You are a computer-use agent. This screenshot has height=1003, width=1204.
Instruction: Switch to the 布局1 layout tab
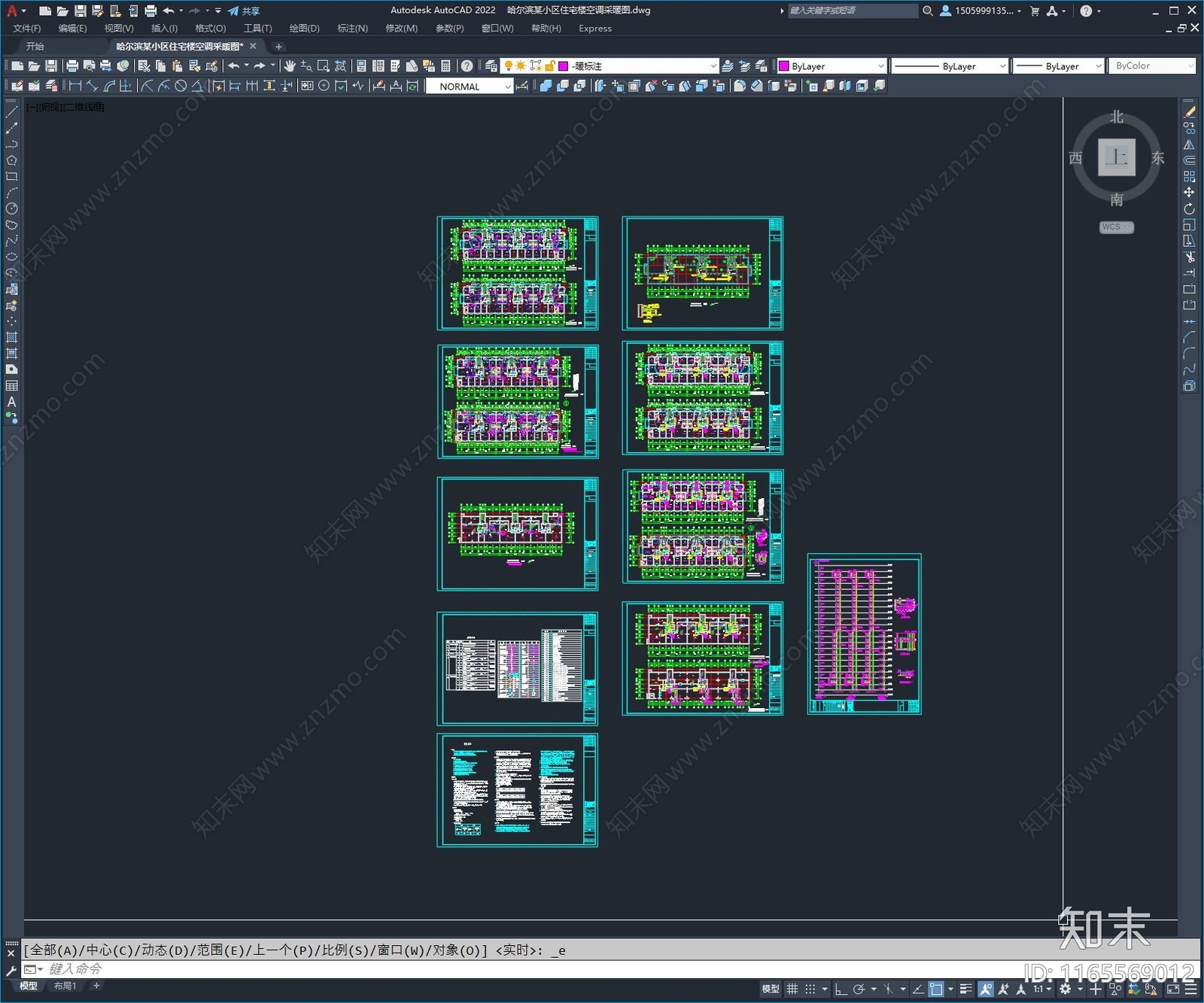[x=65, y=986]
